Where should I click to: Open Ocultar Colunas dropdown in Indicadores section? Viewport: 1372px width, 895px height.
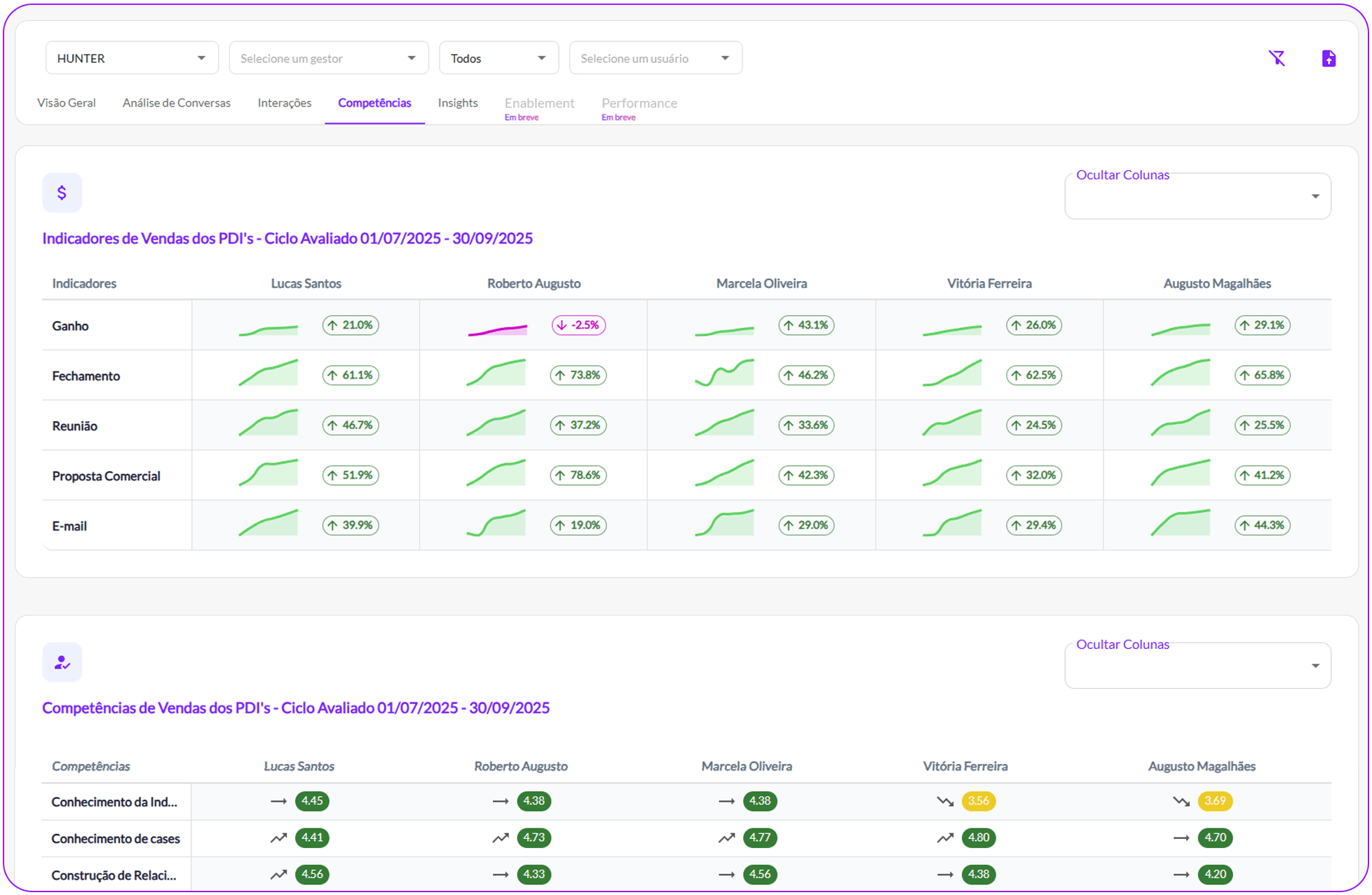1197,197
